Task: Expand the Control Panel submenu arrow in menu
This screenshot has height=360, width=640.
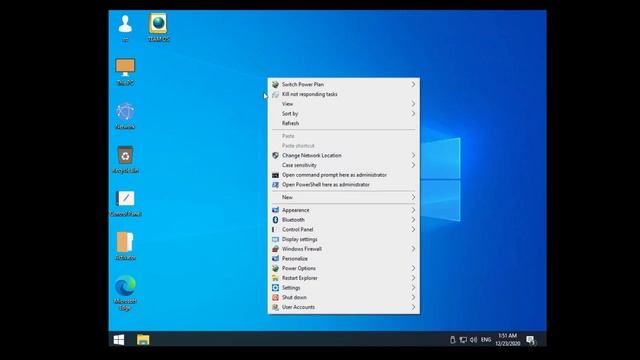Action: (413, 230)
